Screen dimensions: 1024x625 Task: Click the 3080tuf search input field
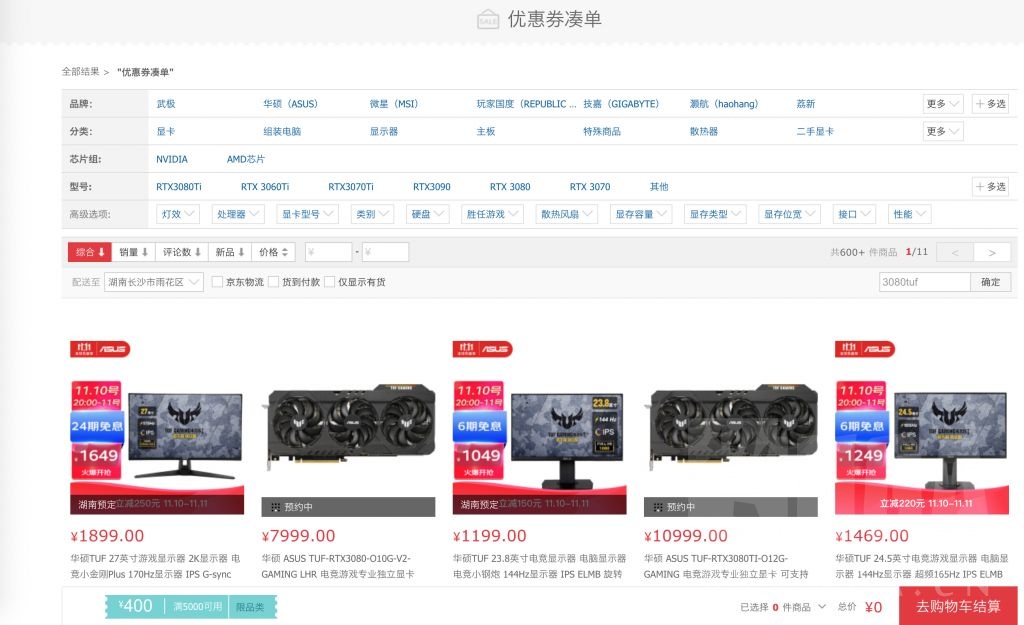pos(924,281)
